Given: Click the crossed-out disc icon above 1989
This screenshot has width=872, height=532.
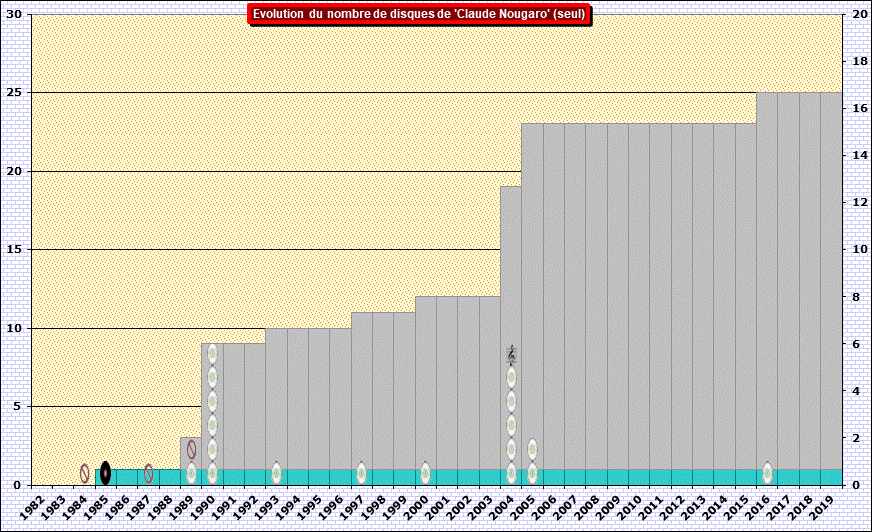Looking at the screenshot, I should pos(191,449).
